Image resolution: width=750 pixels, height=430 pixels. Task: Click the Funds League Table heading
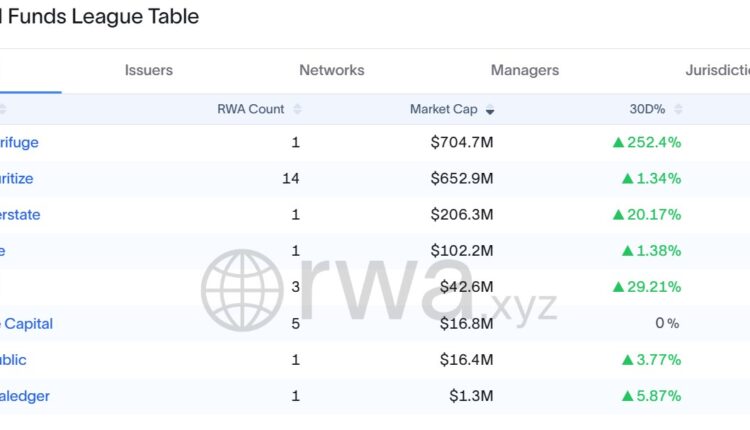click(x=100, y=17)
